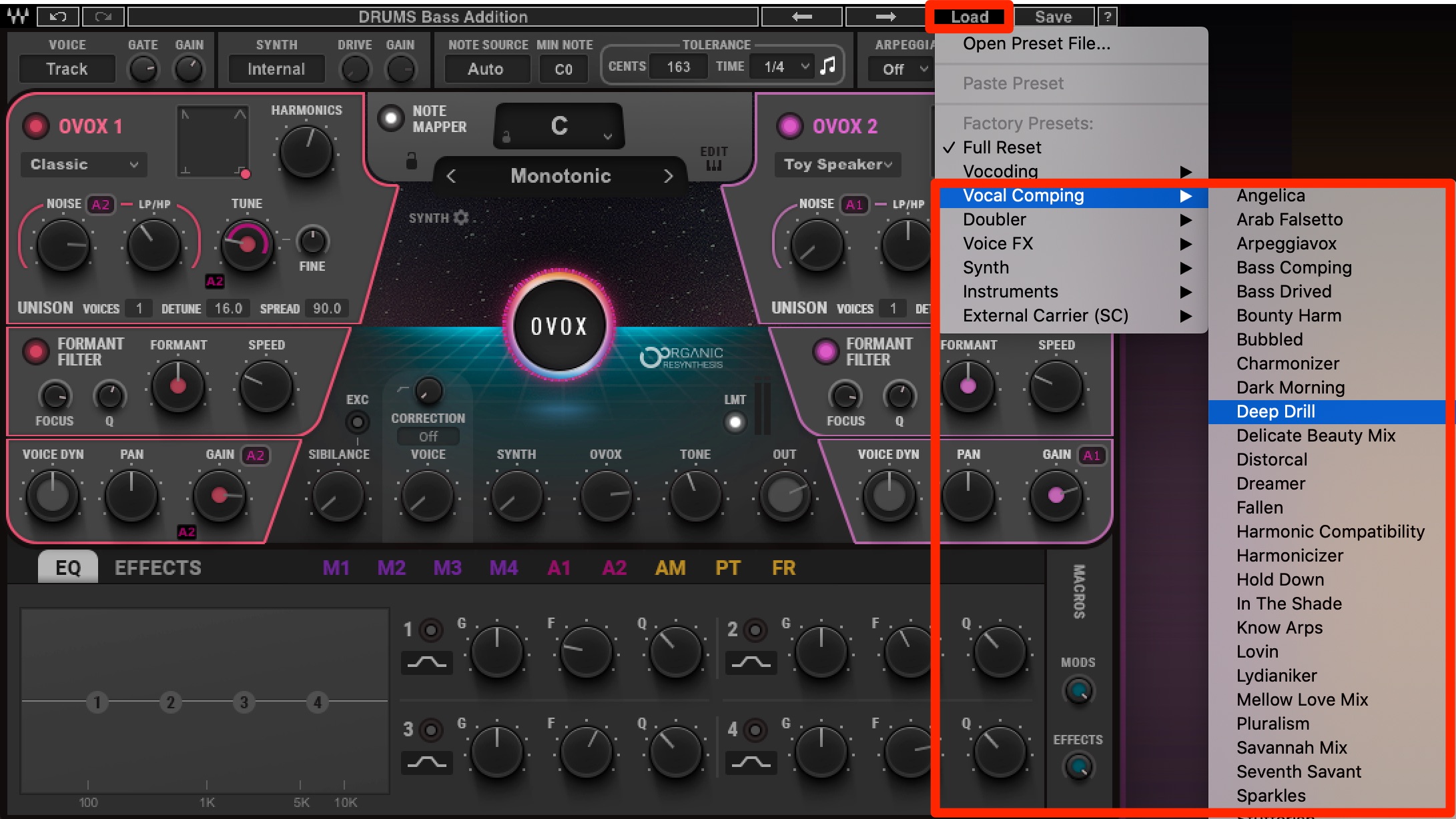The width and height of the screenshot is (1456, 819).
Task: Toggle the OVOX 1 power button
Action: (x=35, y=125)
